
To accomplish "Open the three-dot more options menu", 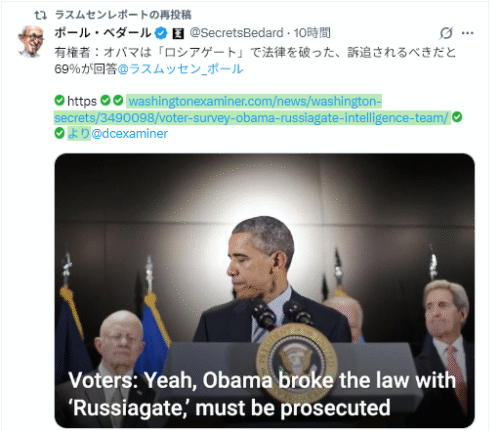I will point(467,33).
